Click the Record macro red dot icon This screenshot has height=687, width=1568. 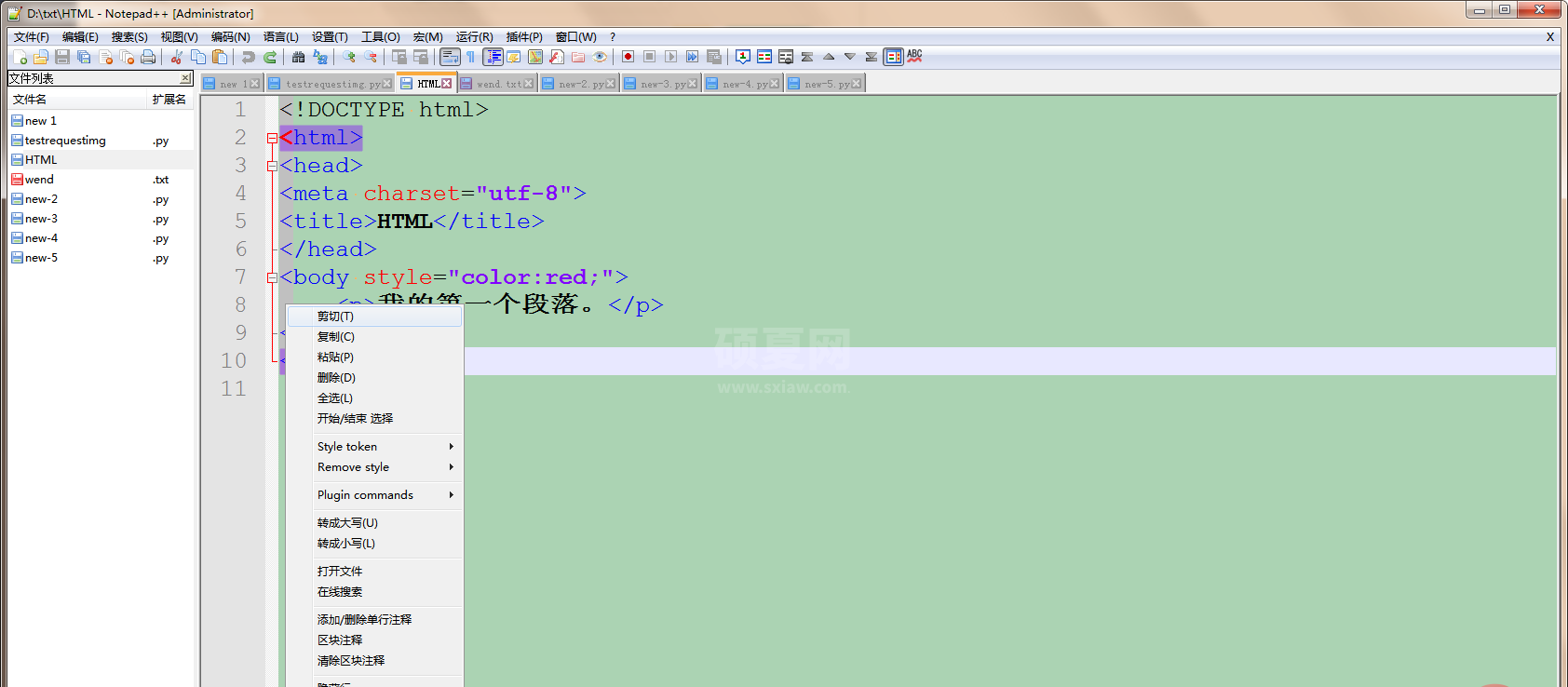pyautogui.click(x=628, y=57)
